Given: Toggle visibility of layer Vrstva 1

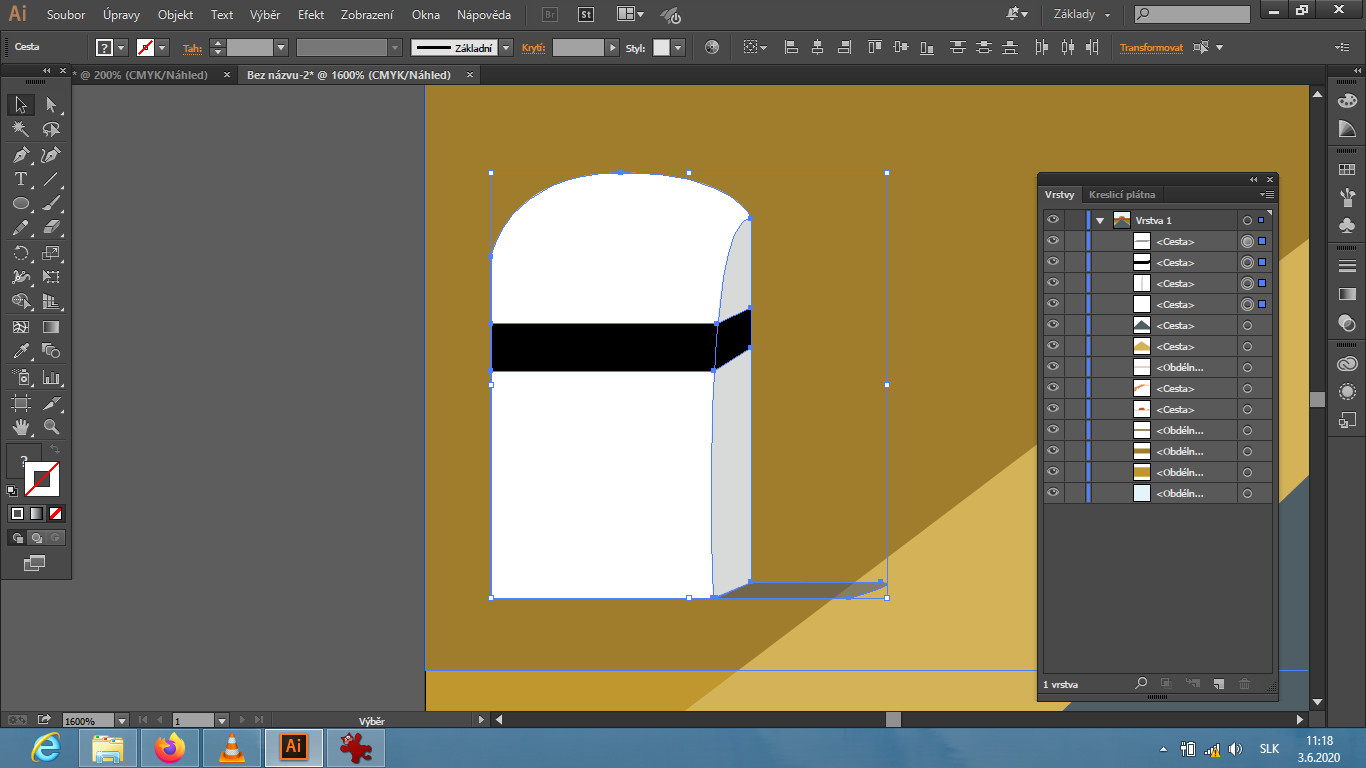Looking at the screenshot, I should tap(1053, 220).
